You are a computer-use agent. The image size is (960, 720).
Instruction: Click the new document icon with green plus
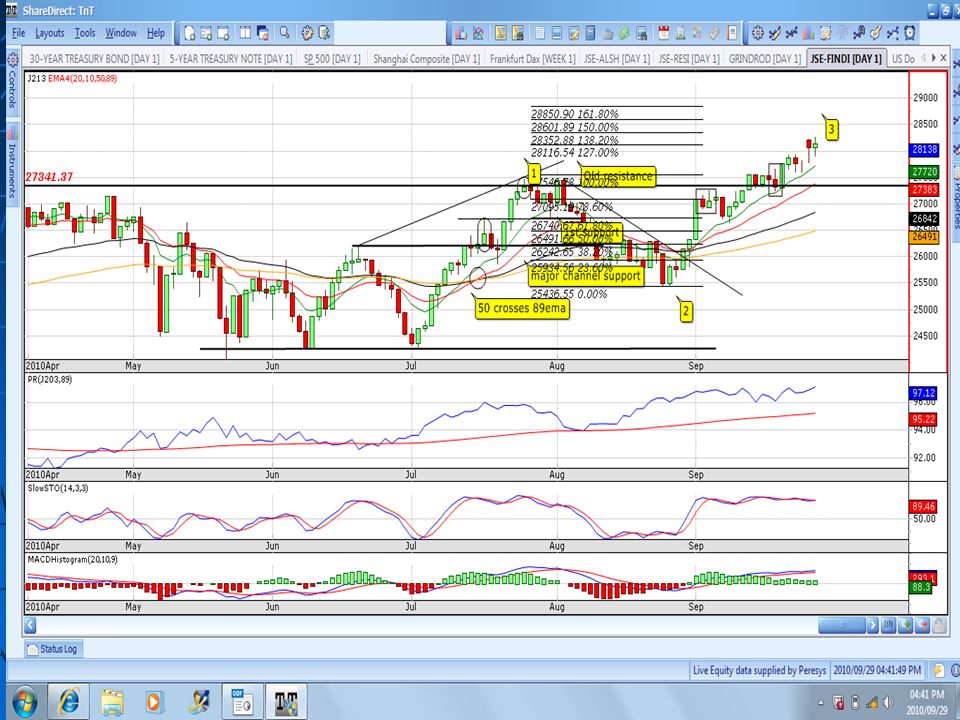click(190, 33)
